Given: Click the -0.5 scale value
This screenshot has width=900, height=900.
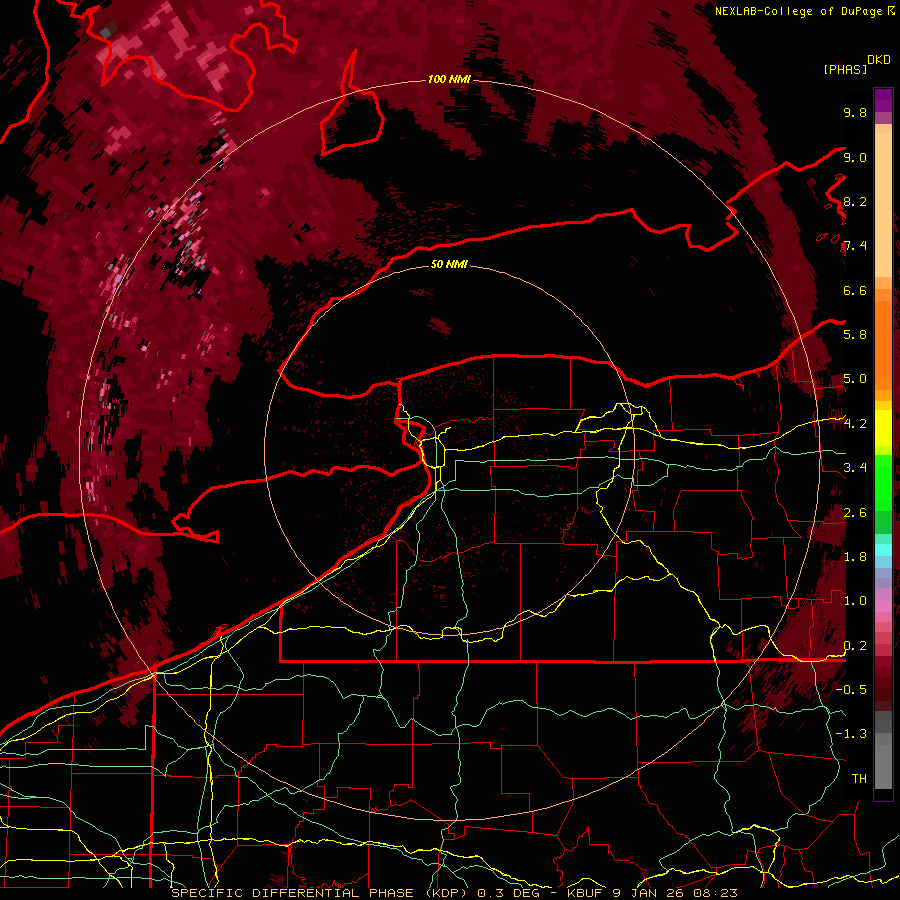Looking at the screenshot, I should pyautogui.click(x=851, y=690).
